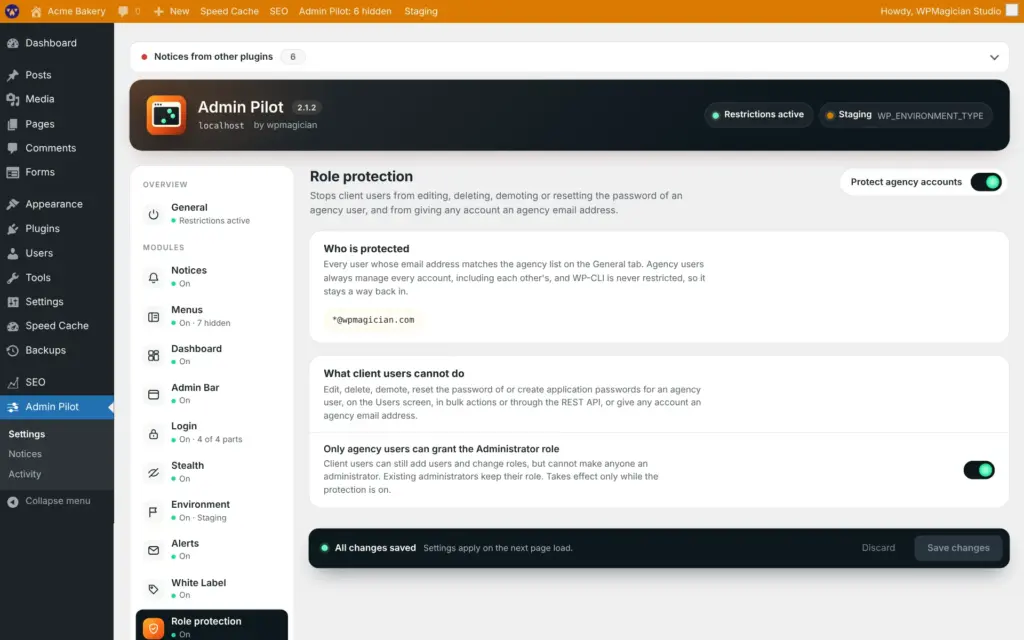
Task: Select Settings submenu under Admin Pilot
Action: (27, 434)
